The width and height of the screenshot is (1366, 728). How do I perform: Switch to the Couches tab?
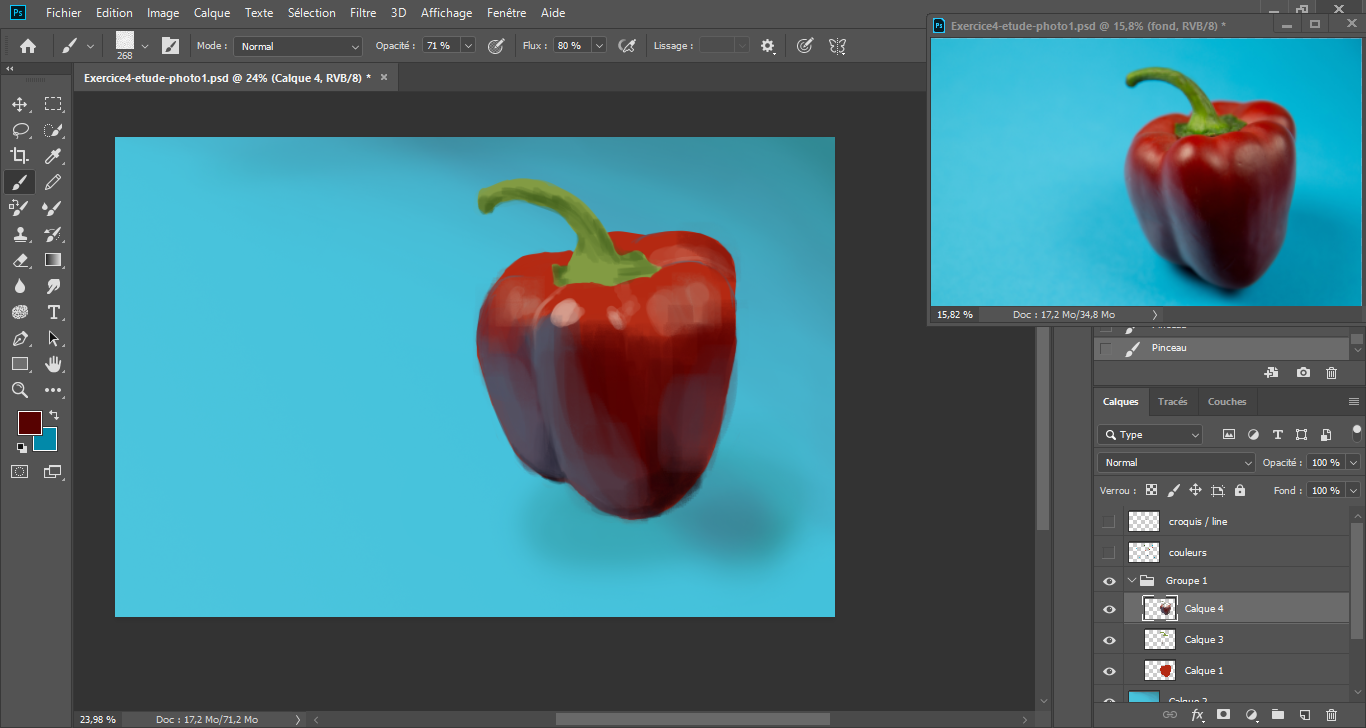(x=1226, y=402)
